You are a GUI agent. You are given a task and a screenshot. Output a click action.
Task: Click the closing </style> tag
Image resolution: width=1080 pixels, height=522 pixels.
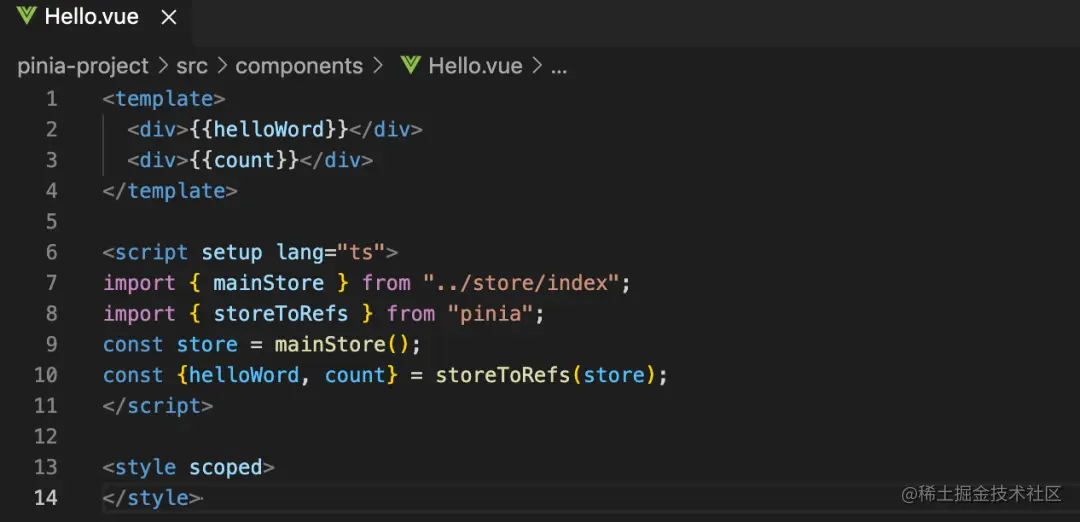point(152,497)
